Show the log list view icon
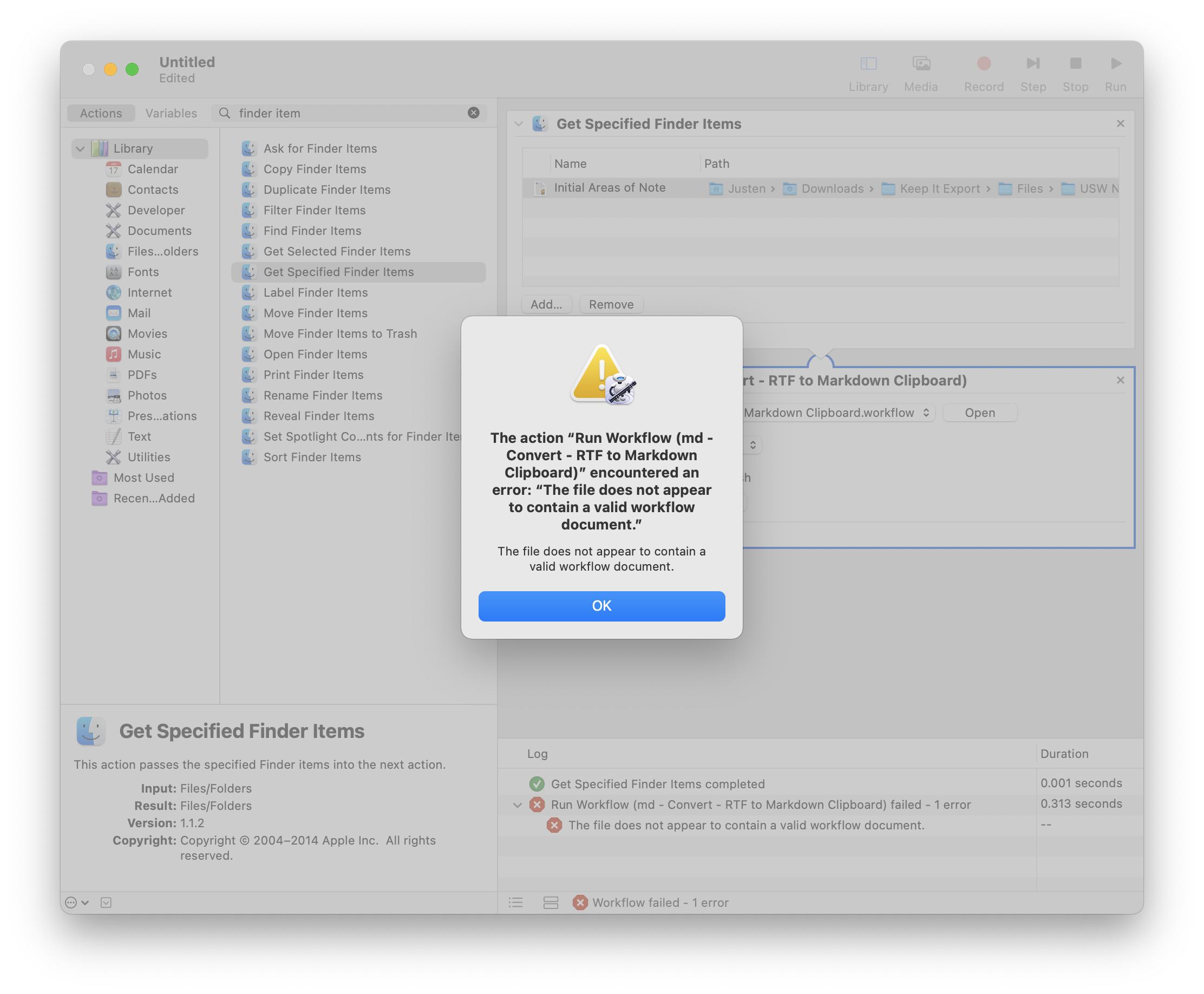The image size is (1204, 994). [x=516, y=903]
